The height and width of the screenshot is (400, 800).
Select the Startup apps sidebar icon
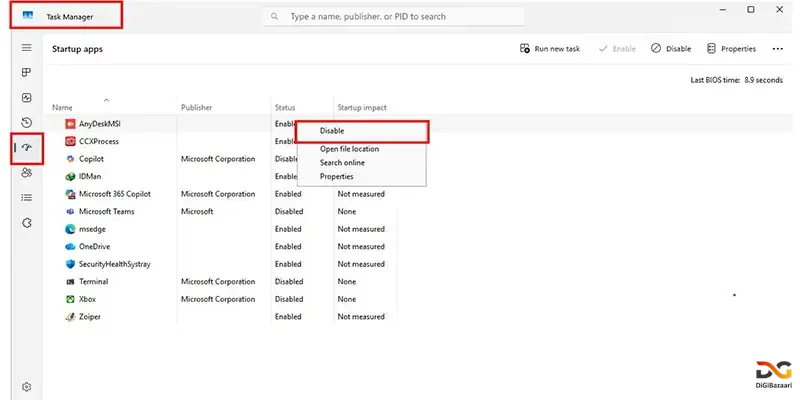tap(27, 147)
